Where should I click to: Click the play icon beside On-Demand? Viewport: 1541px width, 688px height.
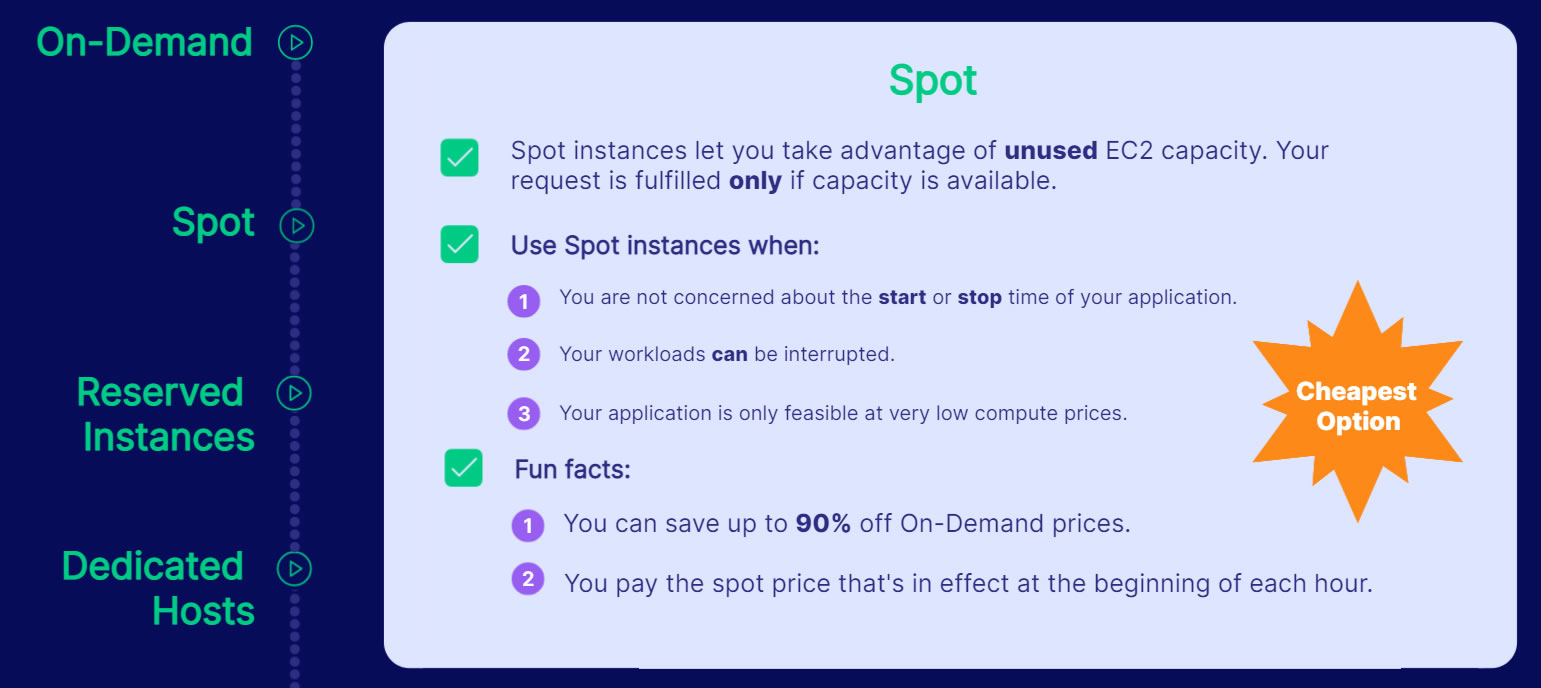click(x=295, y=43)
